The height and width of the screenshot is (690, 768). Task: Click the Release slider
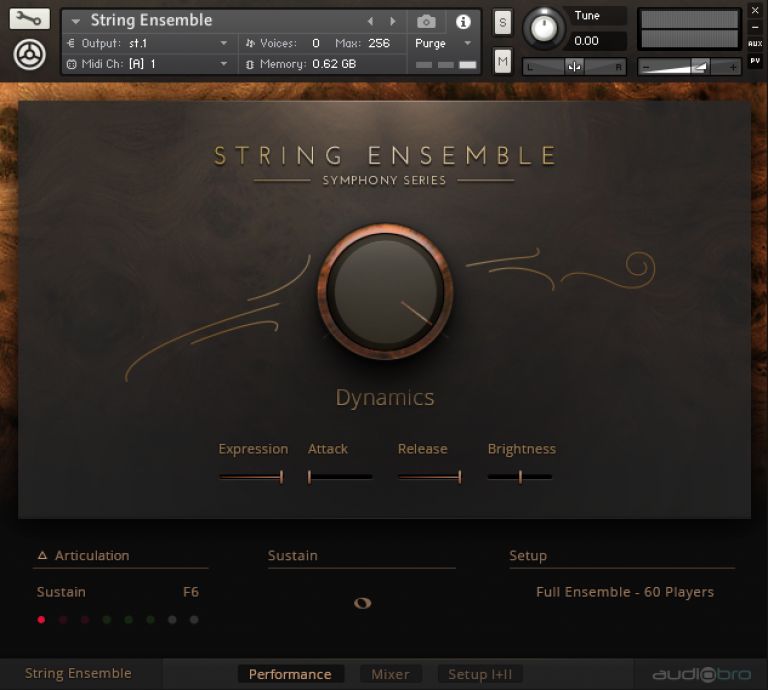click(x=430, y=476)
